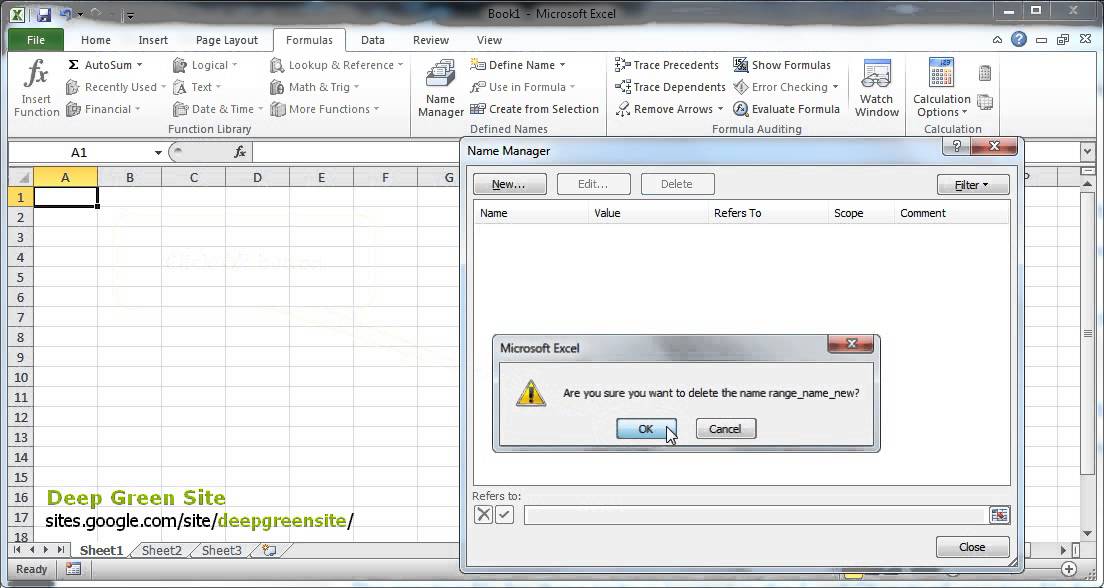Click the Calculate Sheet icon
This screenshot has height=588, width=1104.
point(985,102)
